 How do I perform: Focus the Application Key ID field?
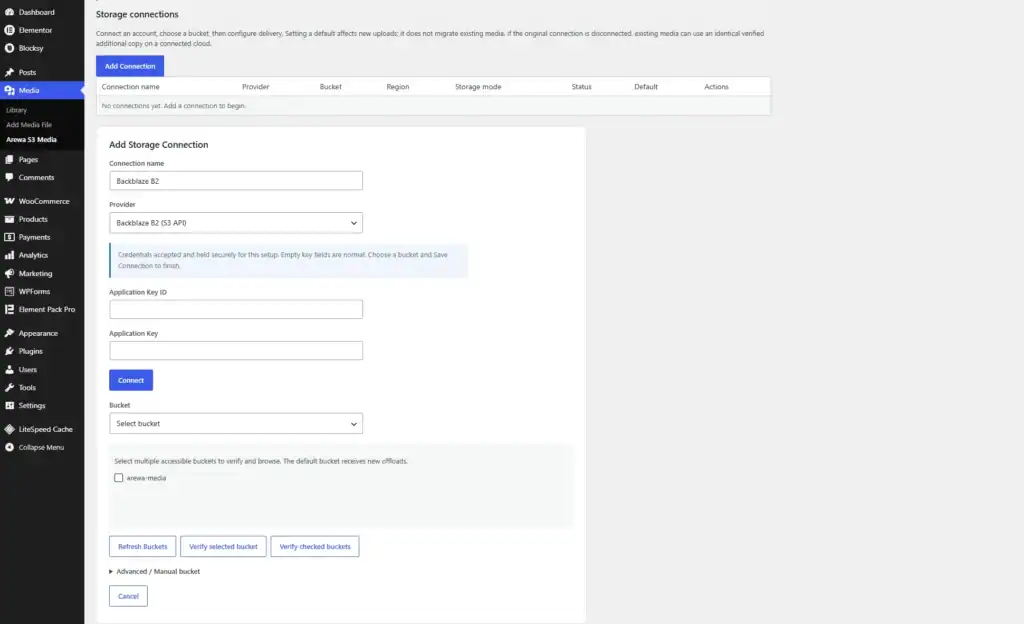pos(236,309)
